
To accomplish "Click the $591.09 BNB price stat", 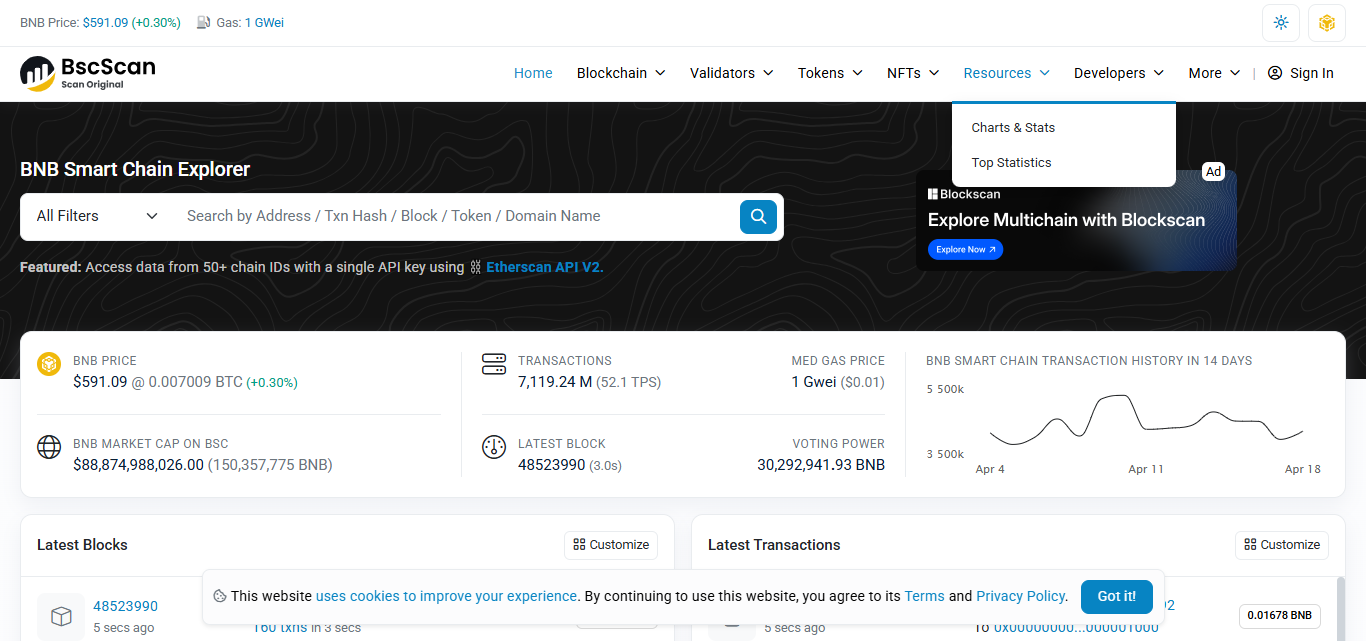I will point(100,382).
